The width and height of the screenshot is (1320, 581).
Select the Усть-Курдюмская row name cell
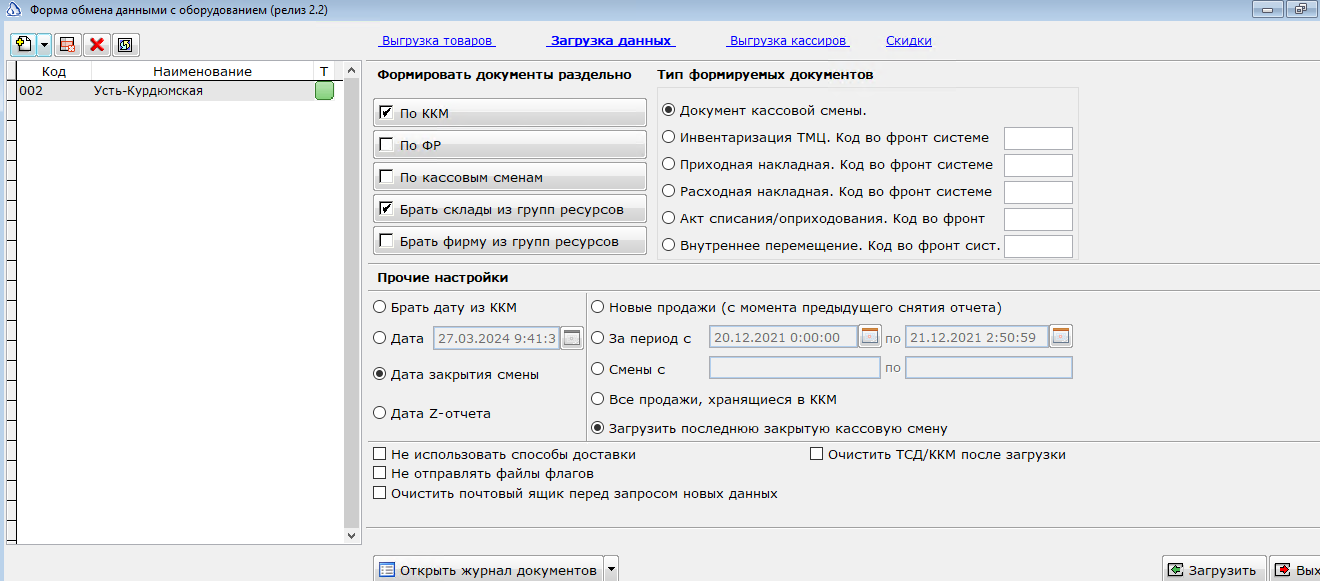(x=202, y=91)
